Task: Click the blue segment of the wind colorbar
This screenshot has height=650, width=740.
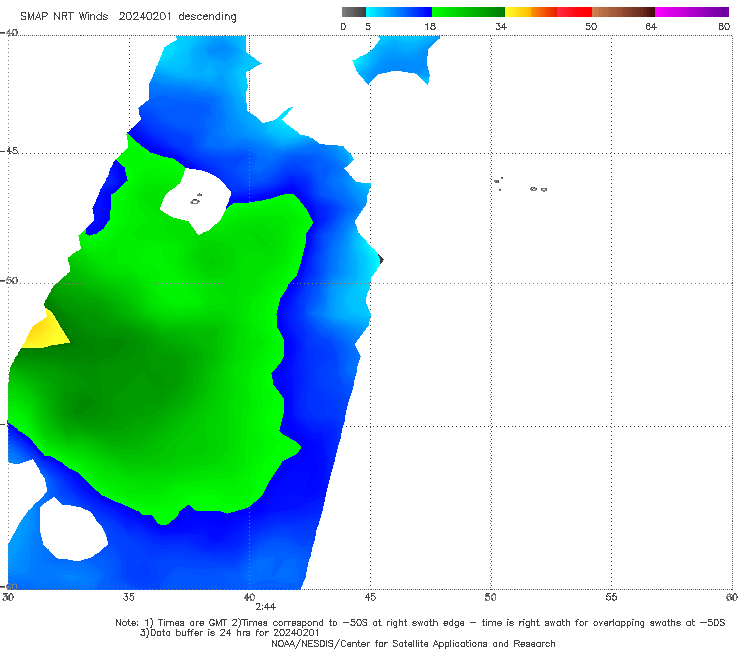Action: tap(399, 12)
